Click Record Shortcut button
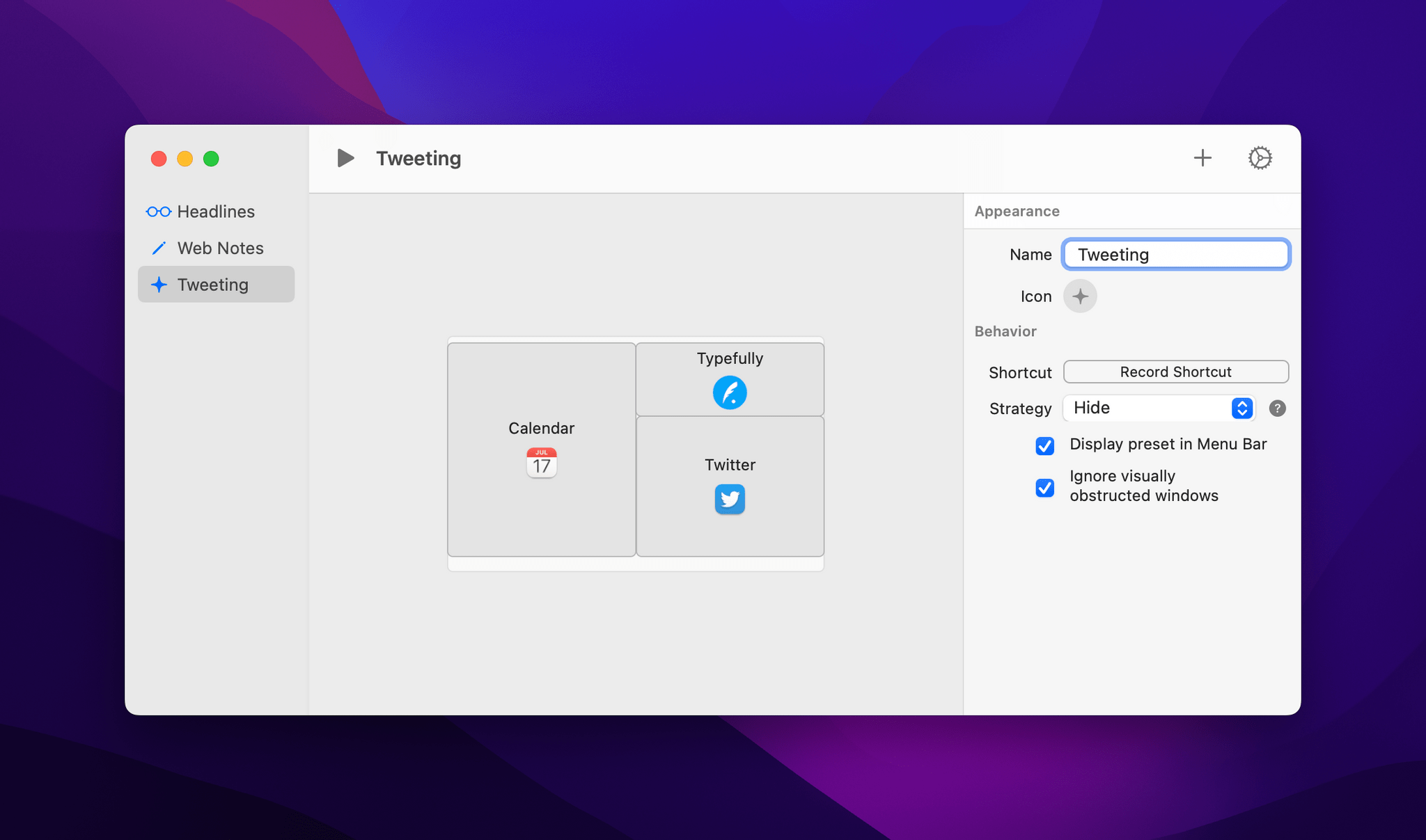The image size is (1426, 840). (1176, 372)
